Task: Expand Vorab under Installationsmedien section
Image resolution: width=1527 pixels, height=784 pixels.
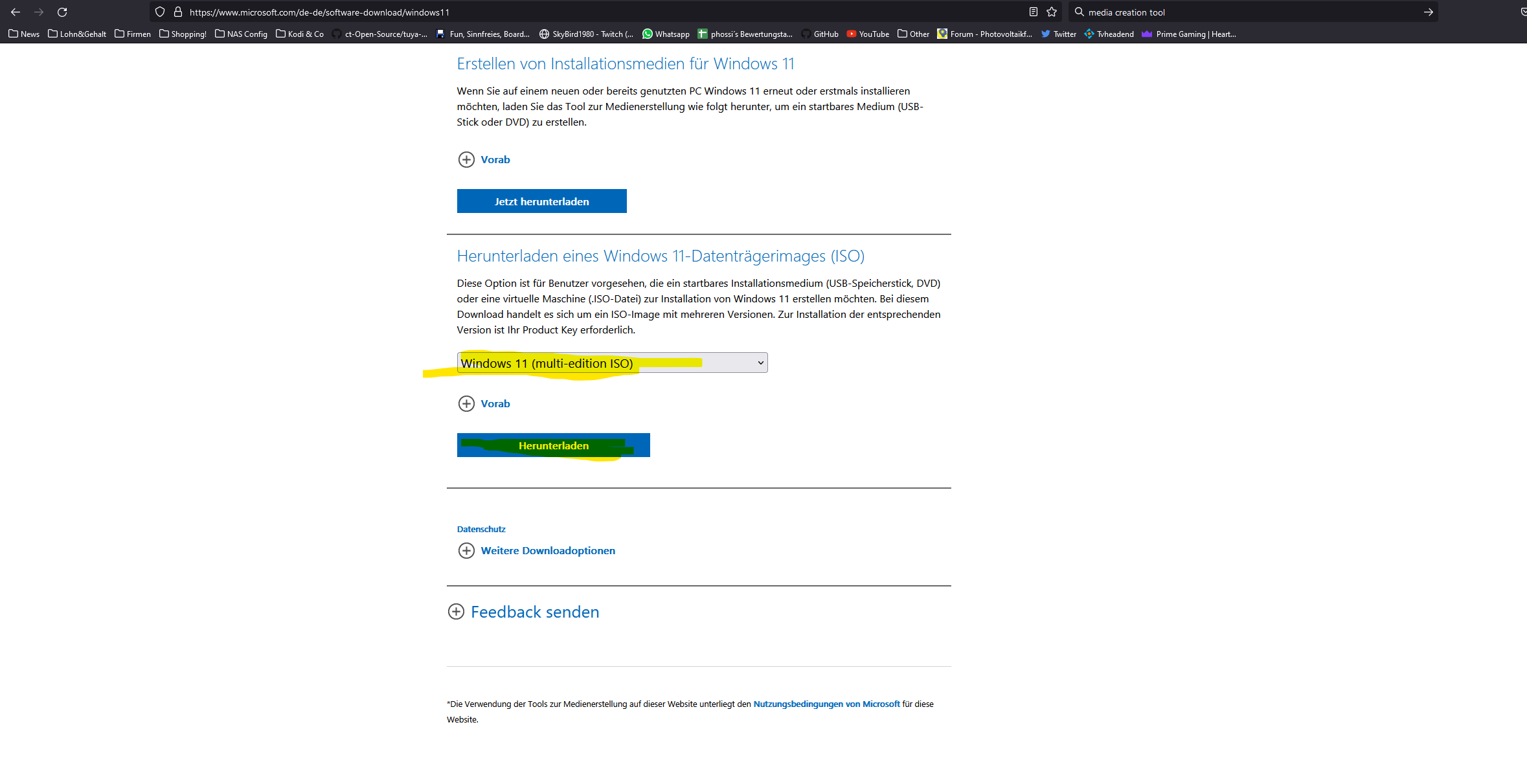Action: (484, 159)
